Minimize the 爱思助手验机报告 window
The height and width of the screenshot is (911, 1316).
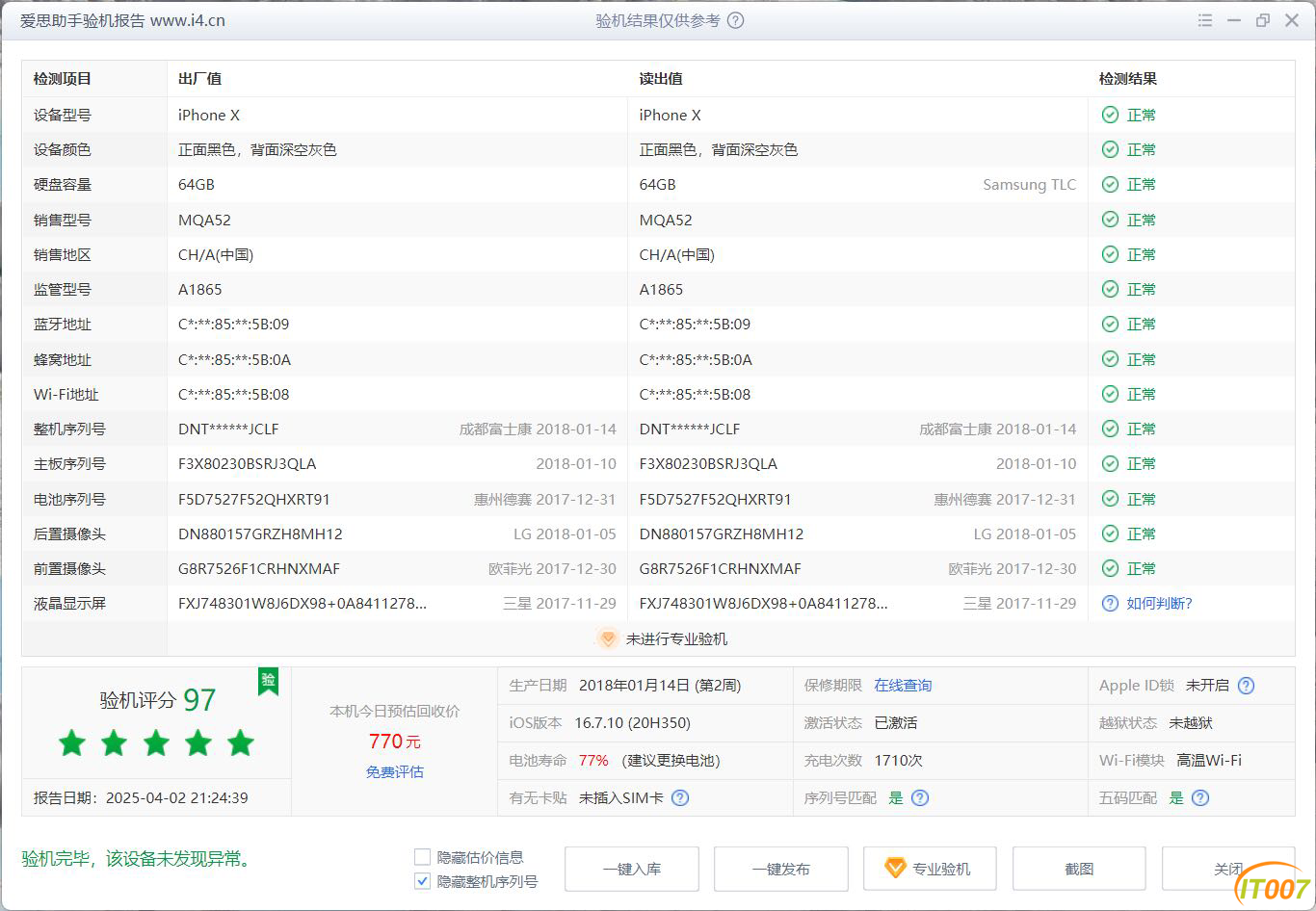[1234, 20]
